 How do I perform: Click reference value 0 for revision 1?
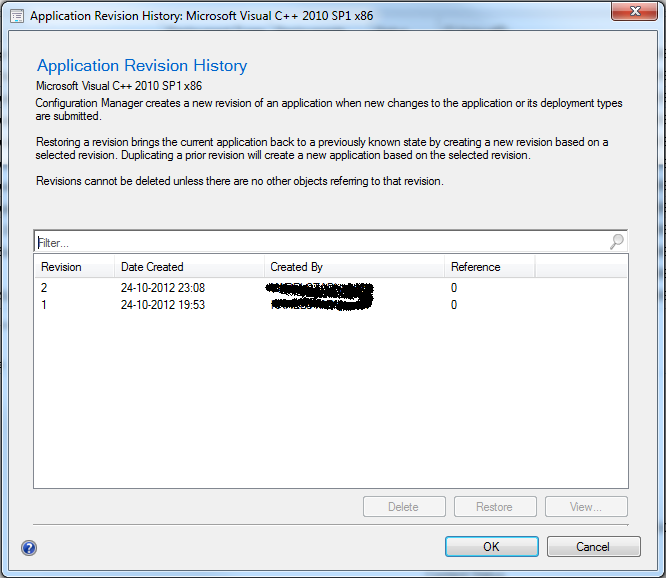454,305
